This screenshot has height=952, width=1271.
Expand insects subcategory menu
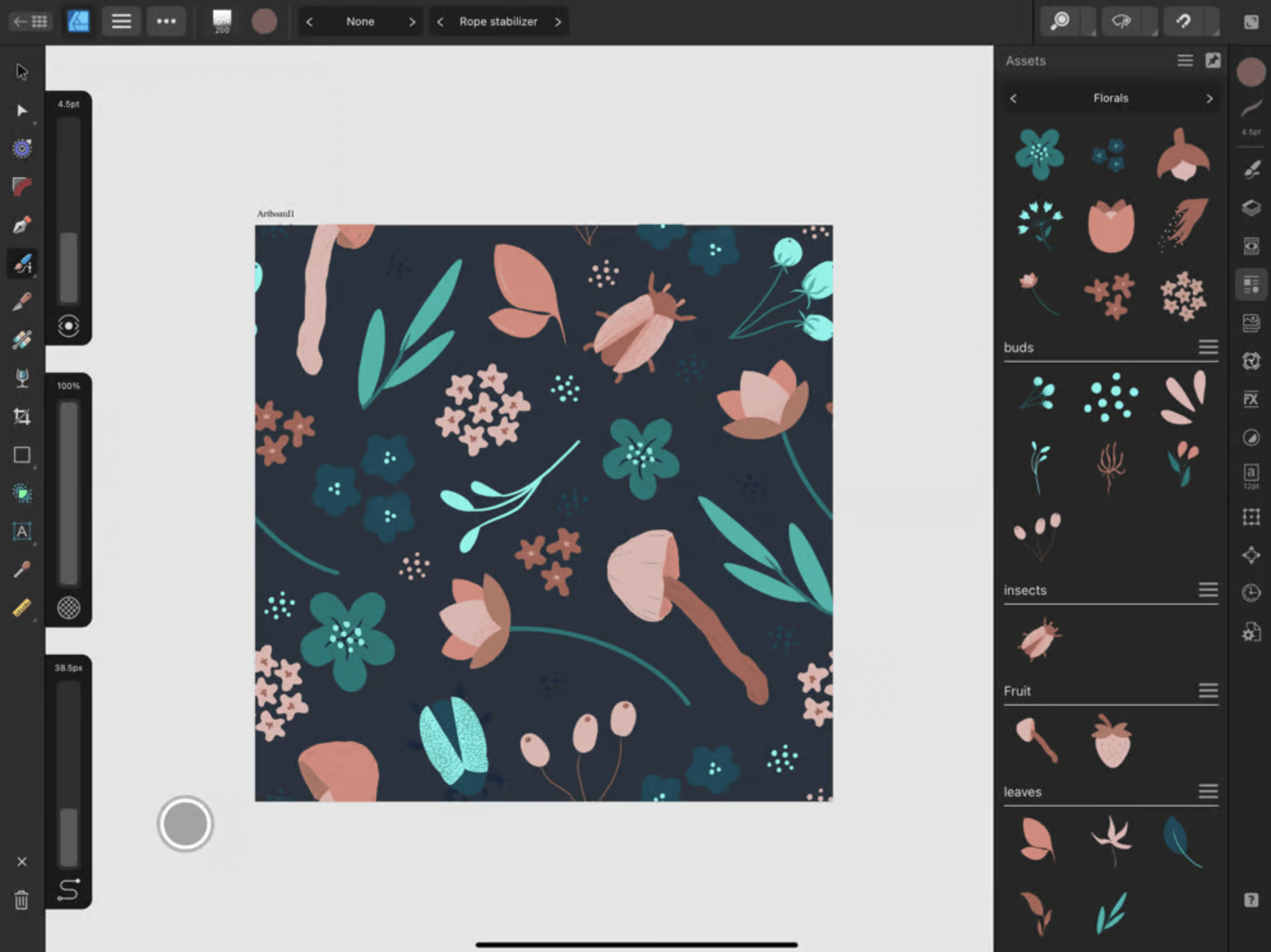tap(1208, 590)
